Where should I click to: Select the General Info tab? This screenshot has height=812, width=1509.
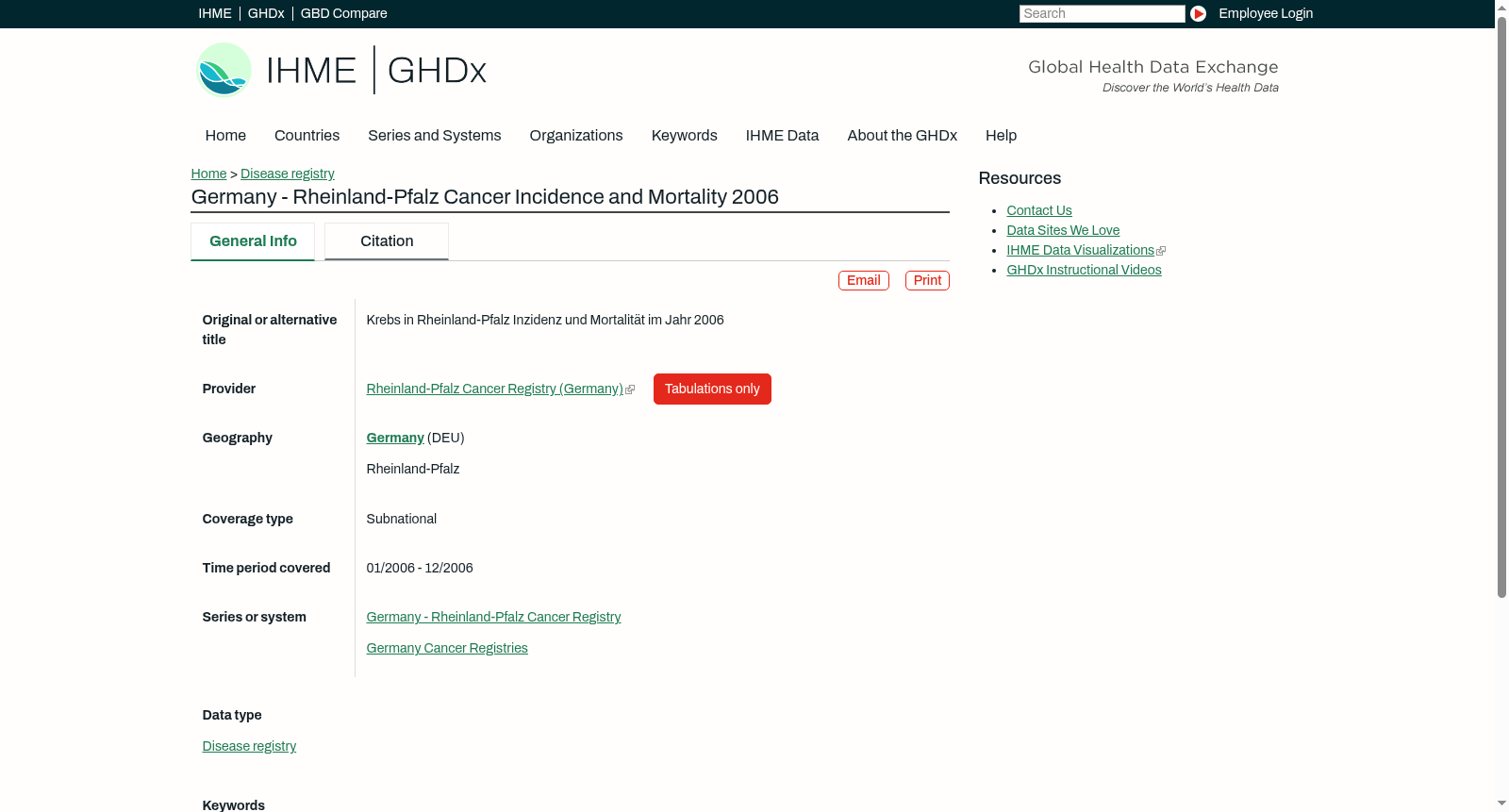[253, 241]
